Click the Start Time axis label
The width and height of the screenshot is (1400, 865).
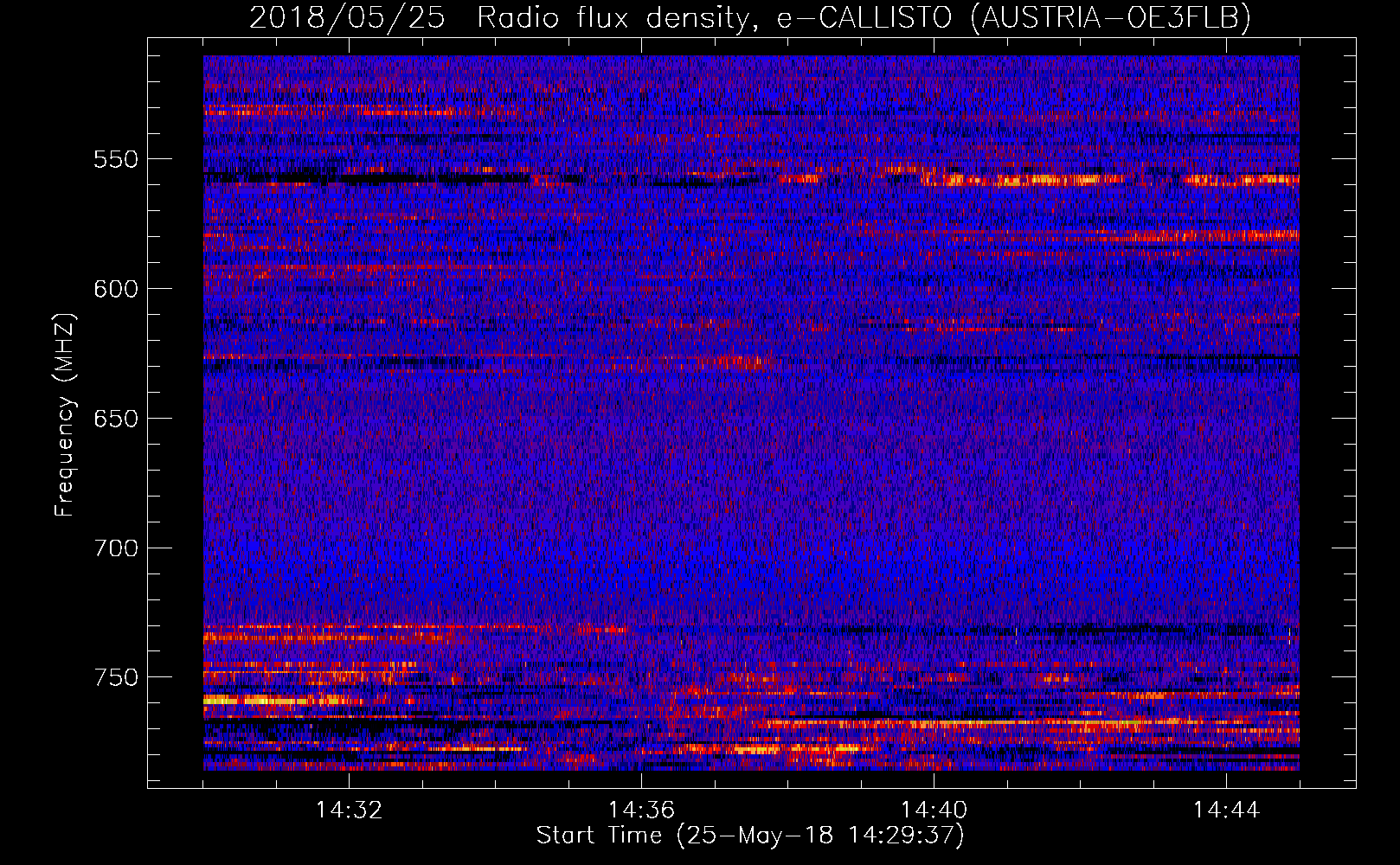[x=750, y=836]
